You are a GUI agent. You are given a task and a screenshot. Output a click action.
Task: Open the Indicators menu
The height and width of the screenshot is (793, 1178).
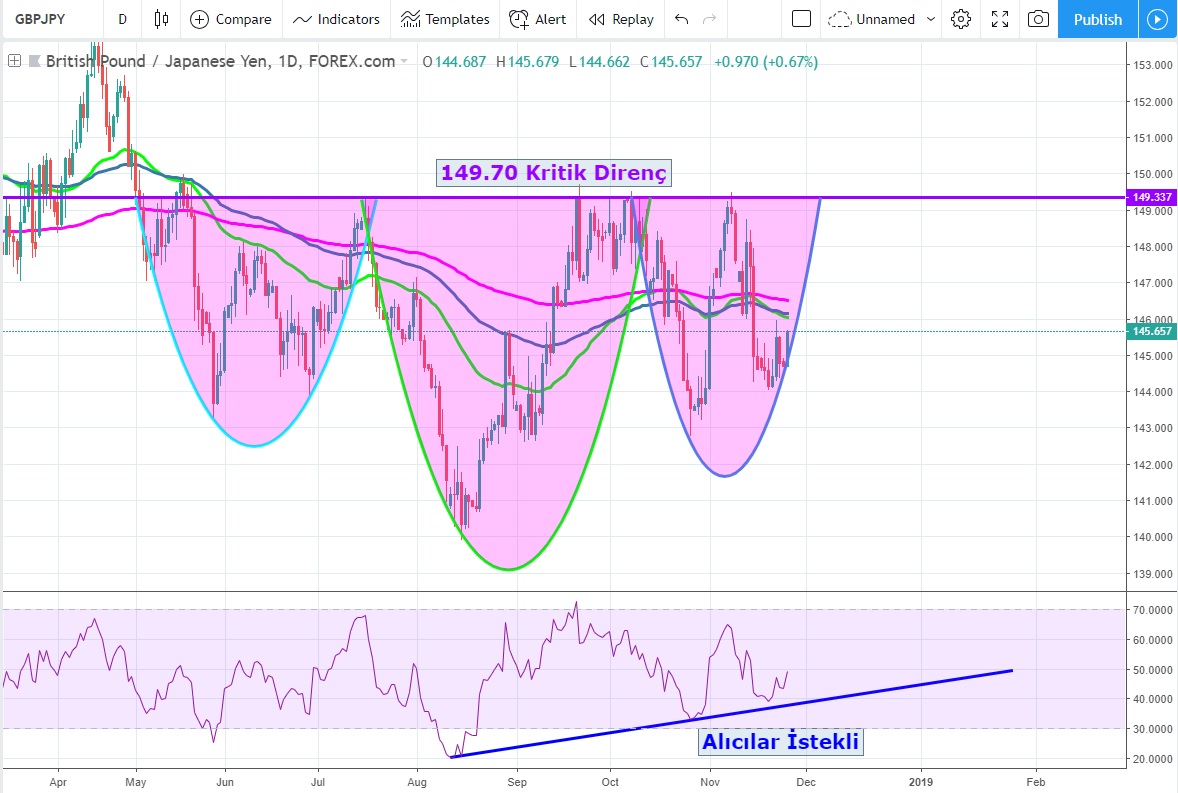337,19
